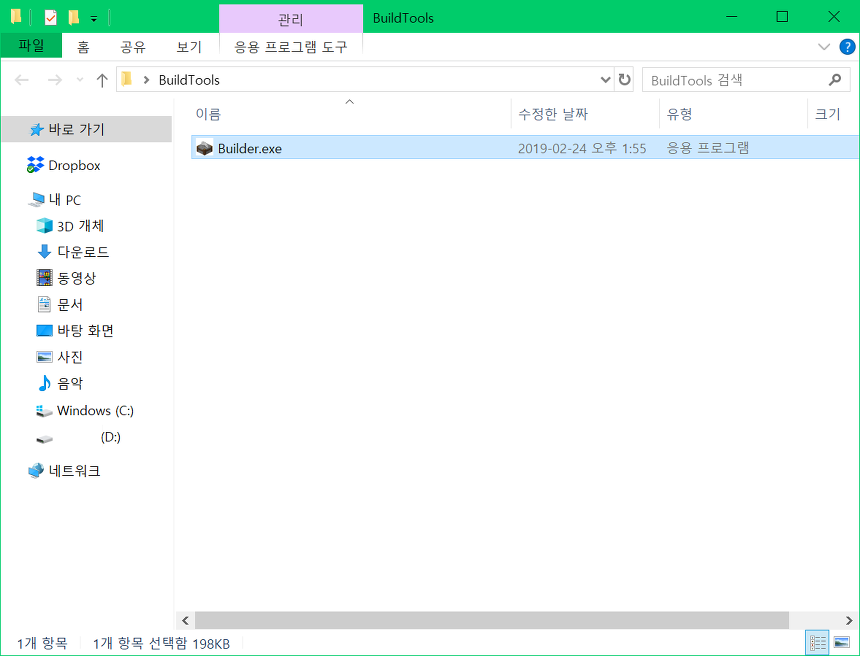Switch to the 보기 ribbon tab
Viewport: 860px width, 656px height.
pyautogui.click(x=189, y=47)
